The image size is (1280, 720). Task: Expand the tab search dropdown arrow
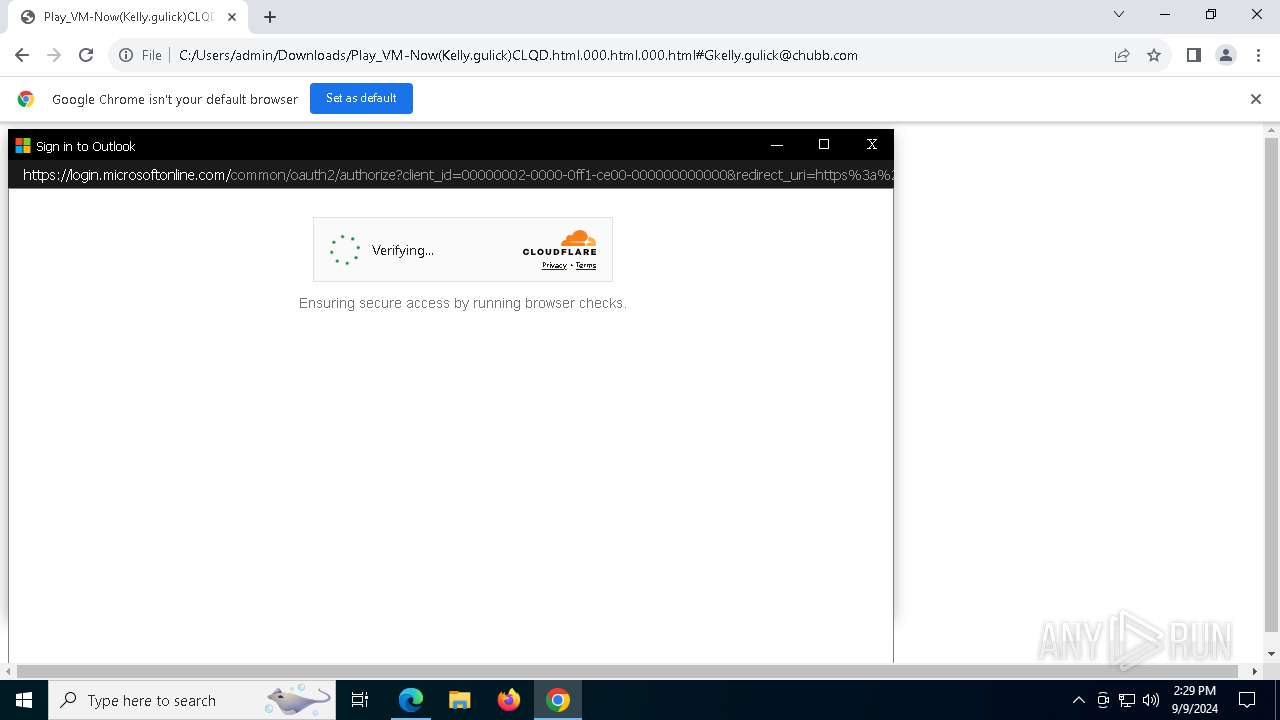click(x=1119, y=14)
